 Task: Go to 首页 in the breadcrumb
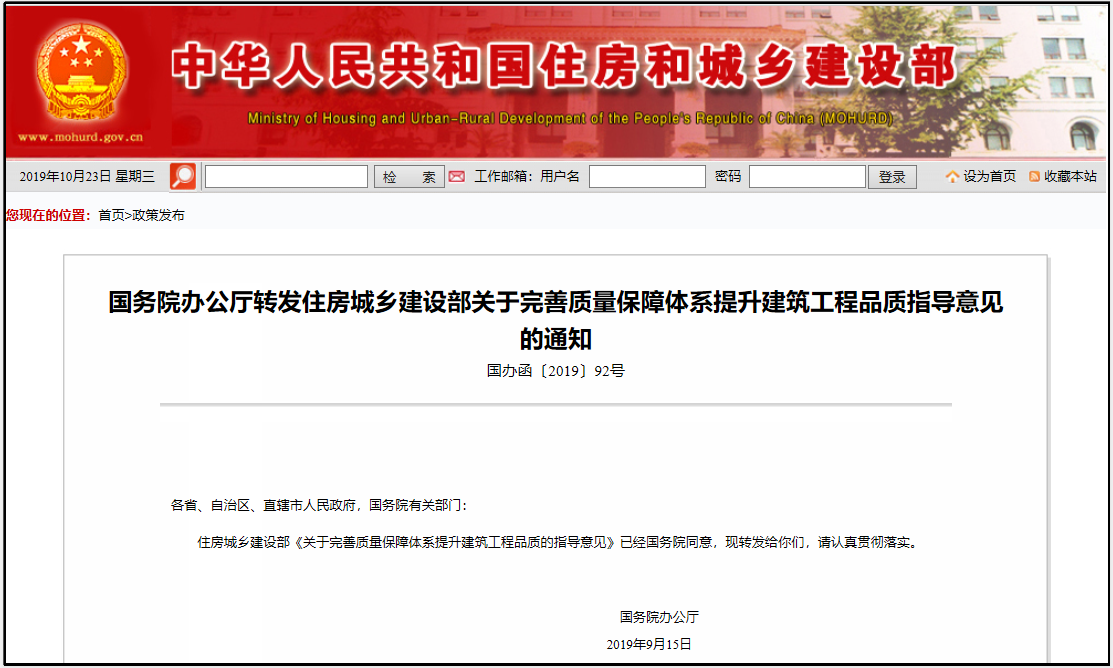pyautogui.click(x=111, y=215)
